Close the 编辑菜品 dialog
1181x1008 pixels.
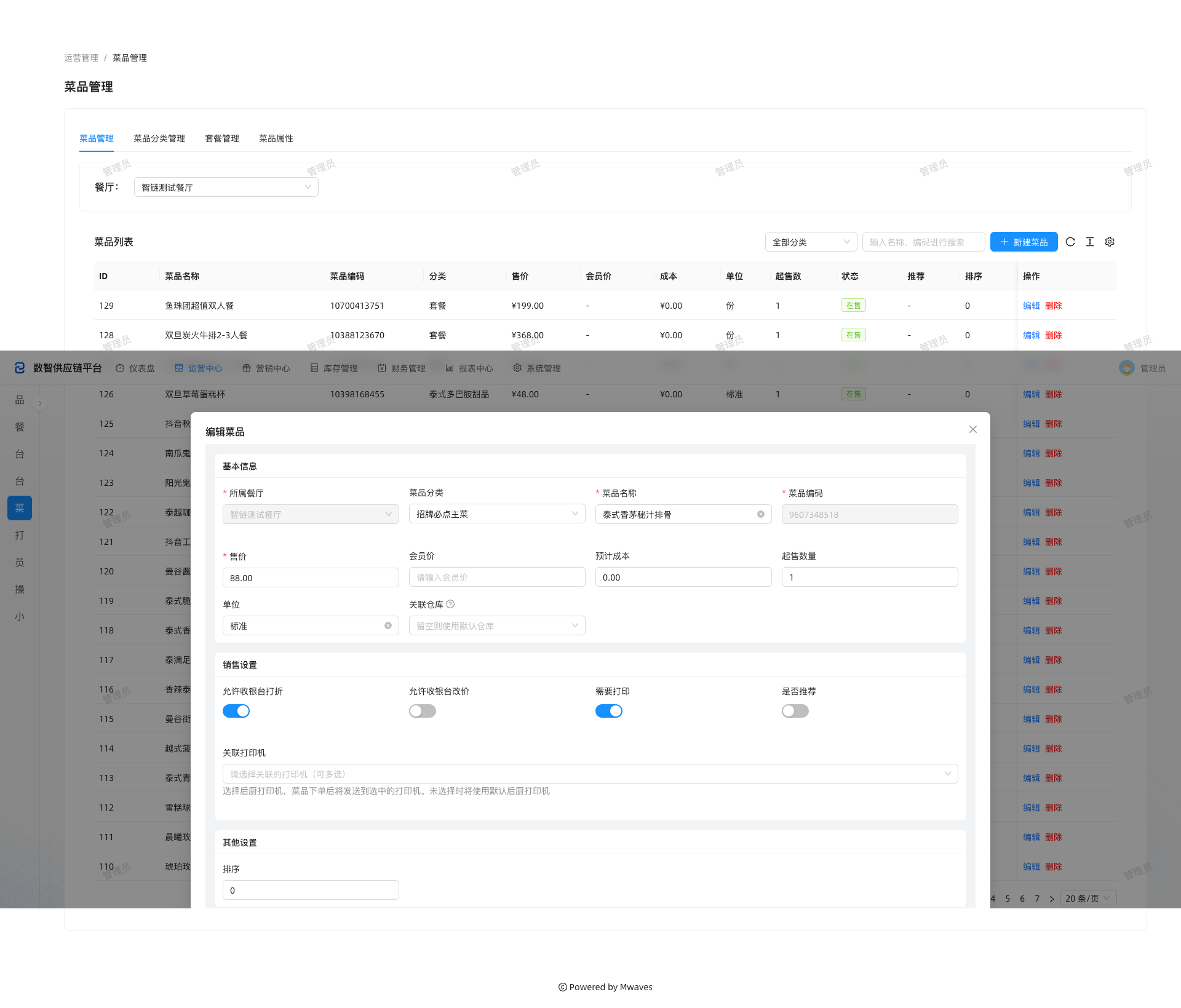pyautogui.click(x=973, y=429)
